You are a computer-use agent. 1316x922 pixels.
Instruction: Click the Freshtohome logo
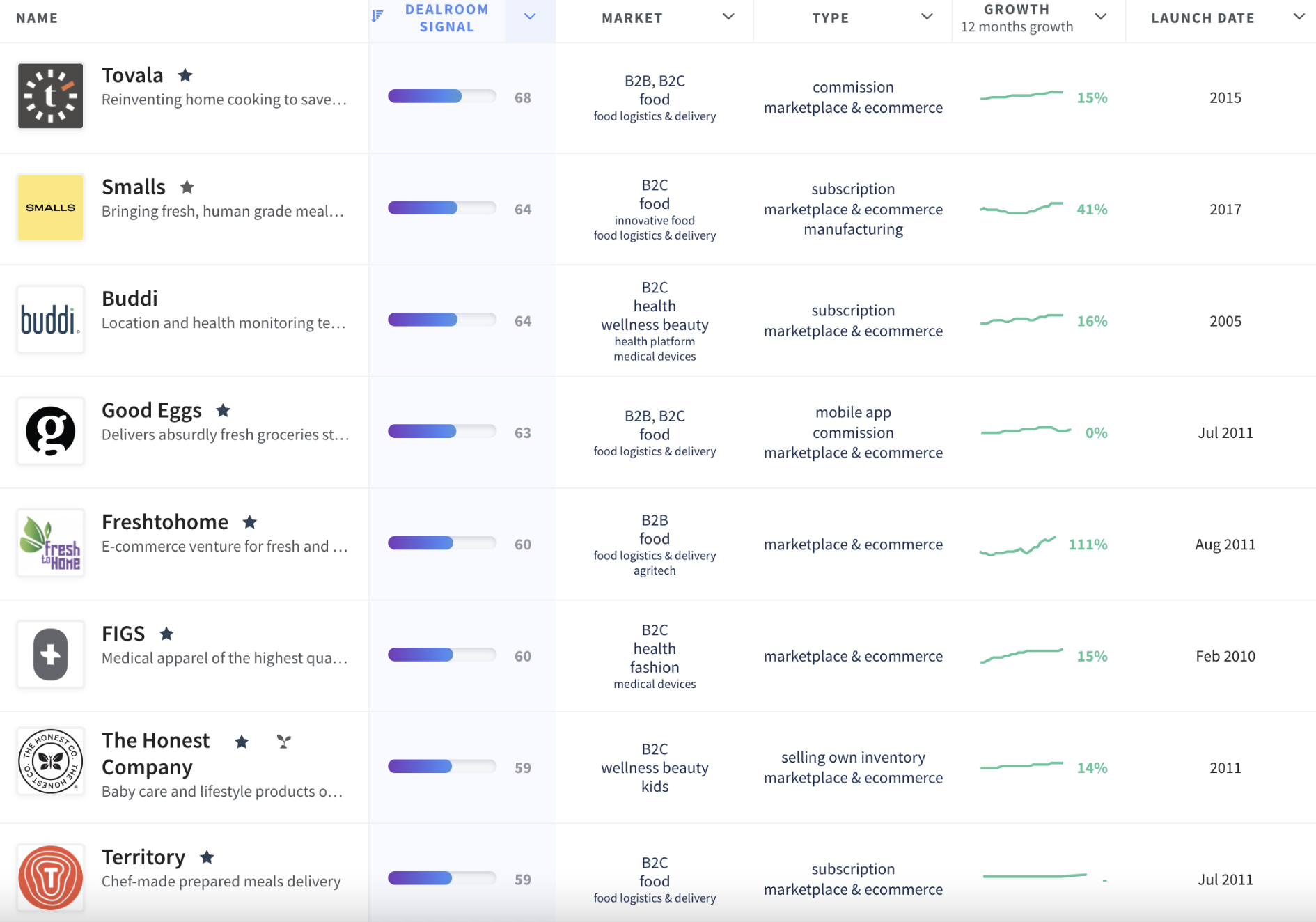50,543
